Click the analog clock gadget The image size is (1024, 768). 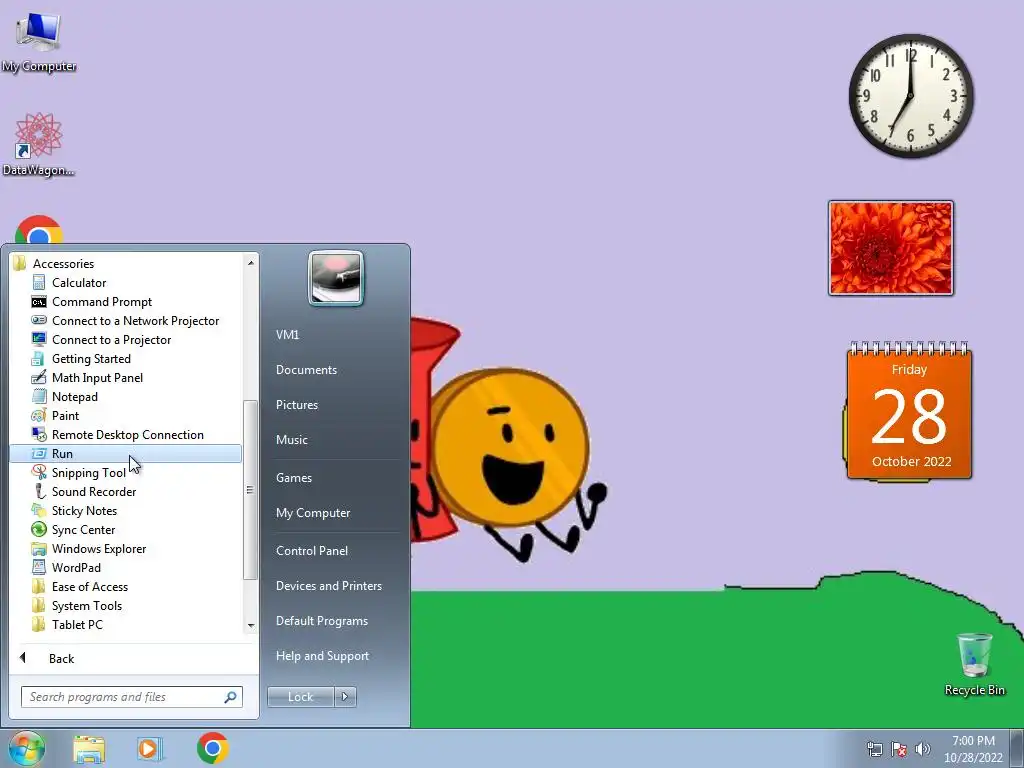pos(911,96)
